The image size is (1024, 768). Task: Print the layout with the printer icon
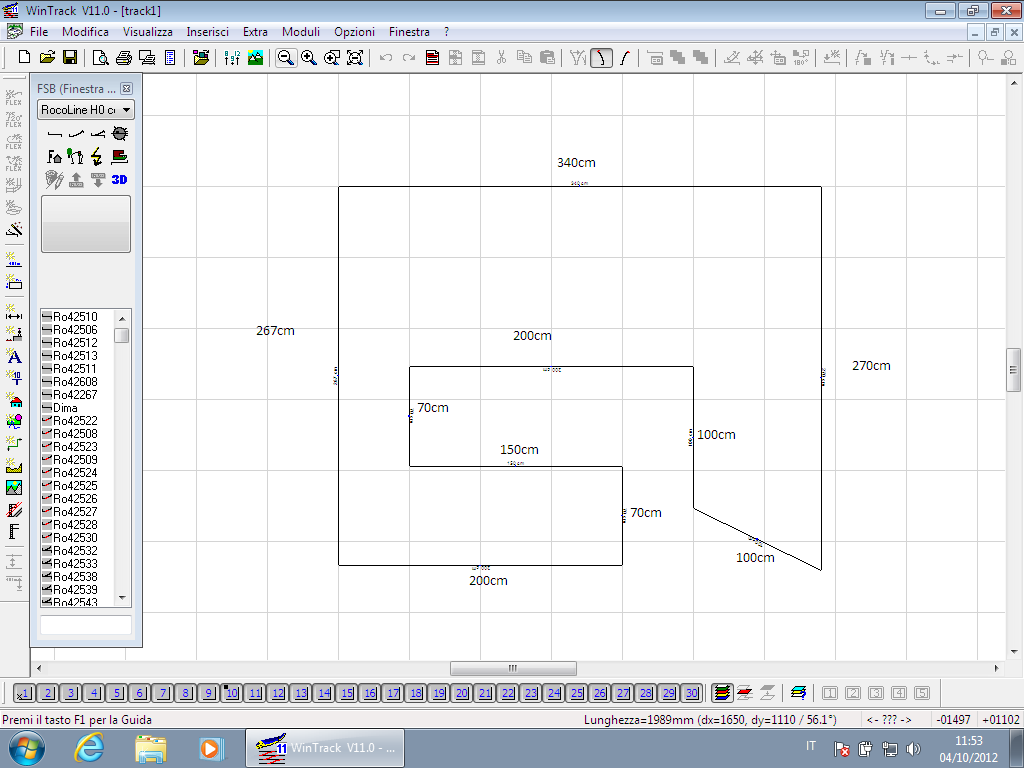click(x=124, y=57)
